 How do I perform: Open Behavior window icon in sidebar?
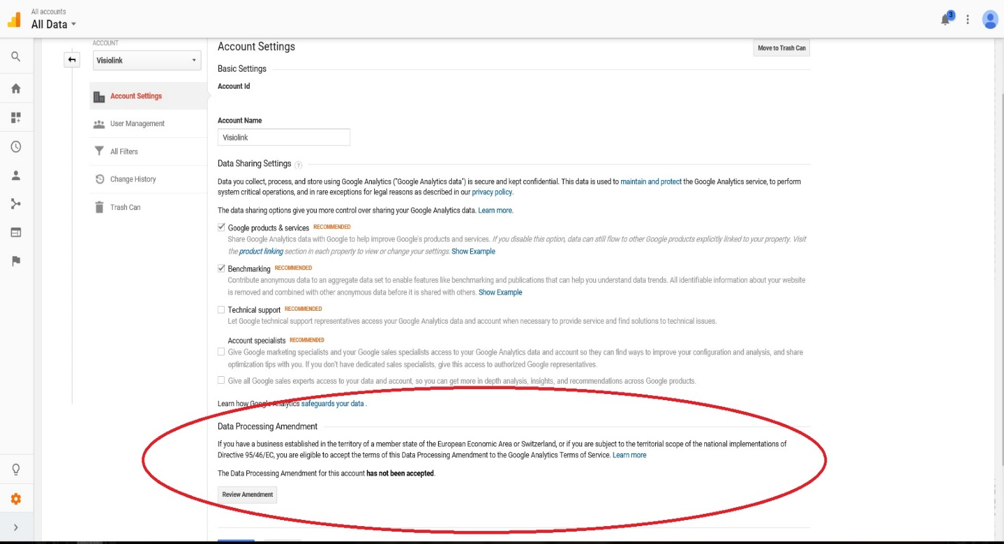[x=15, y=232]
